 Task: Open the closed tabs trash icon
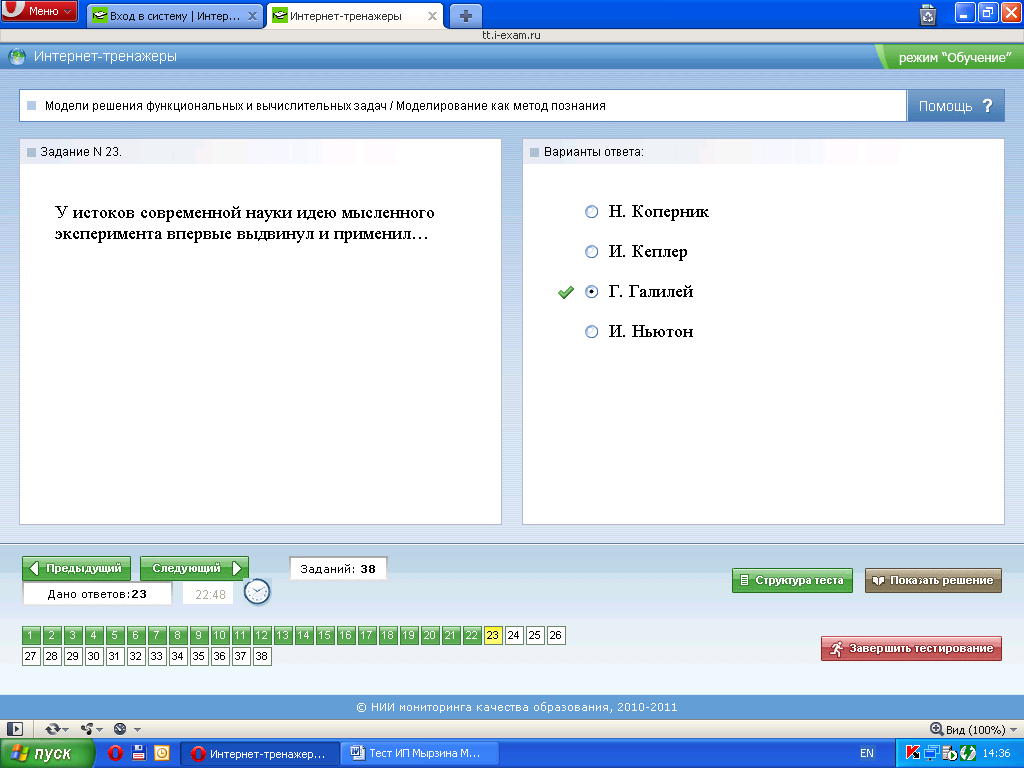927,14
